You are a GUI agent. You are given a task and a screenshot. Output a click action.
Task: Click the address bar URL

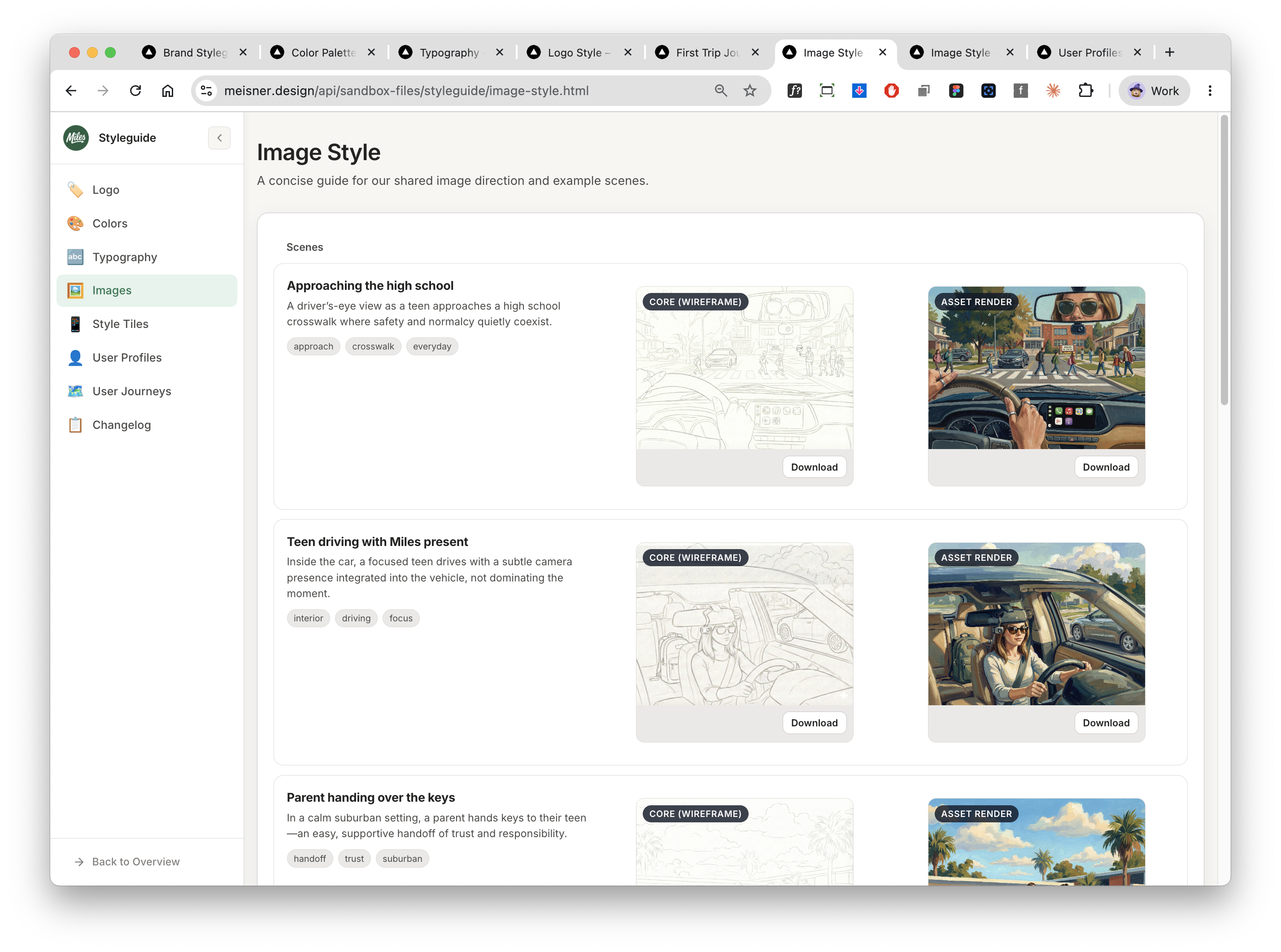point(406,91)
